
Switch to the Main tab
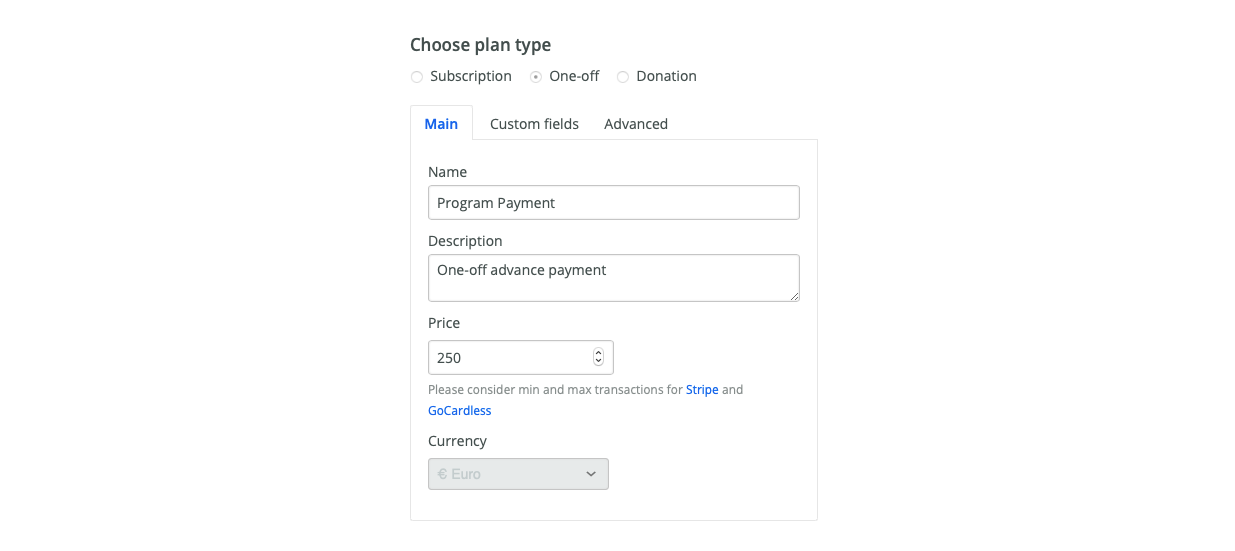coord(441,124)
